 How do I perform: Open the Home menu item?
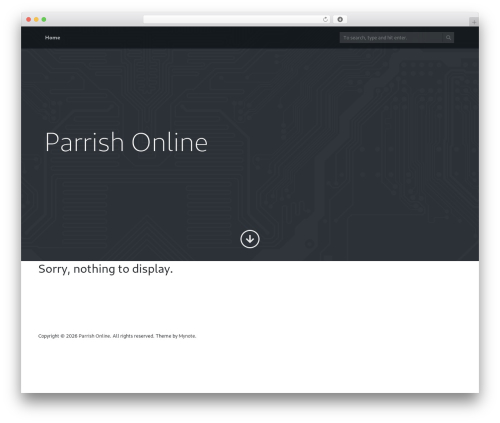click(x=52, y=38)
